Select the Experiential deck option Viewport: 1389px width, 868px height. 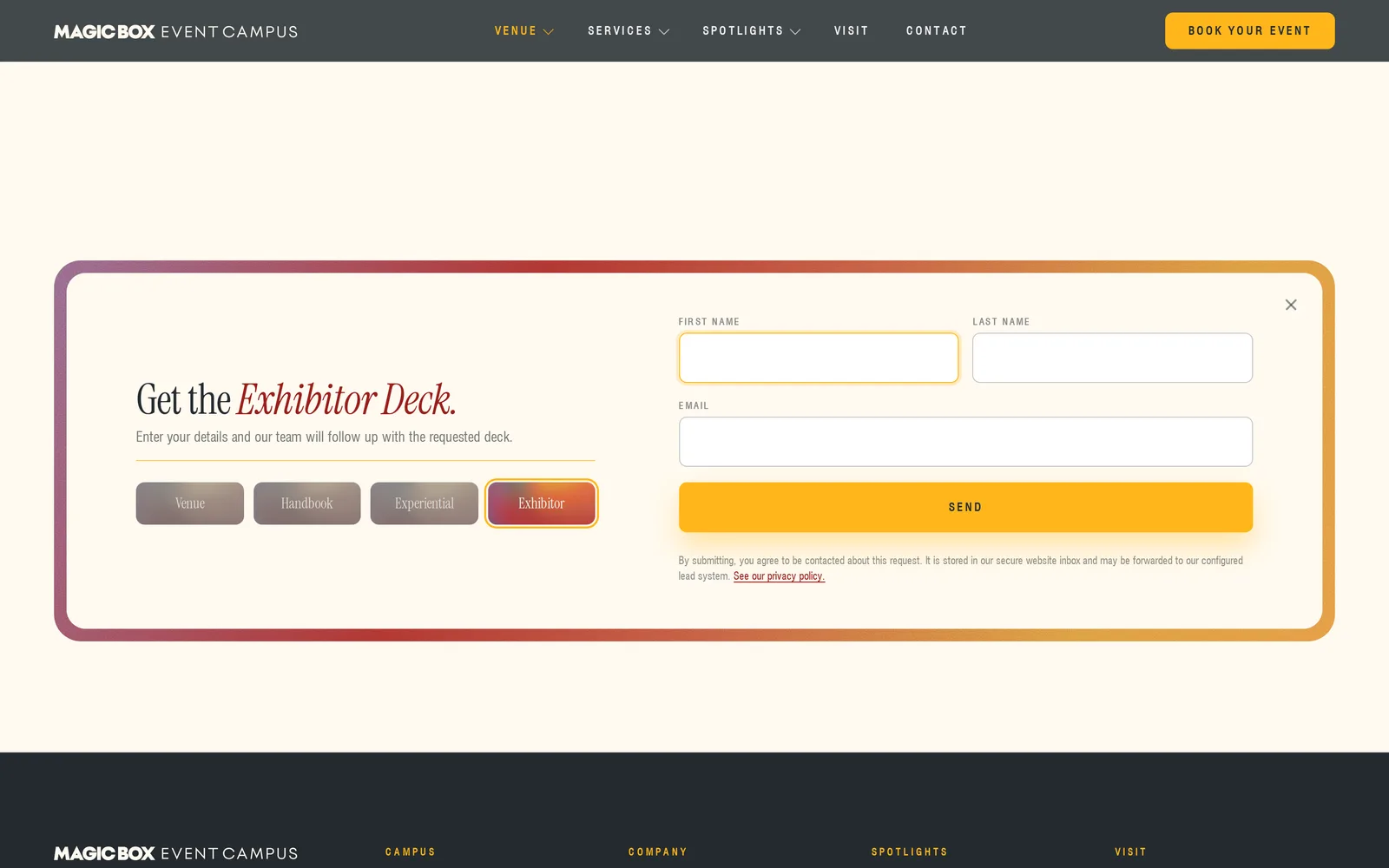point(425,503)
